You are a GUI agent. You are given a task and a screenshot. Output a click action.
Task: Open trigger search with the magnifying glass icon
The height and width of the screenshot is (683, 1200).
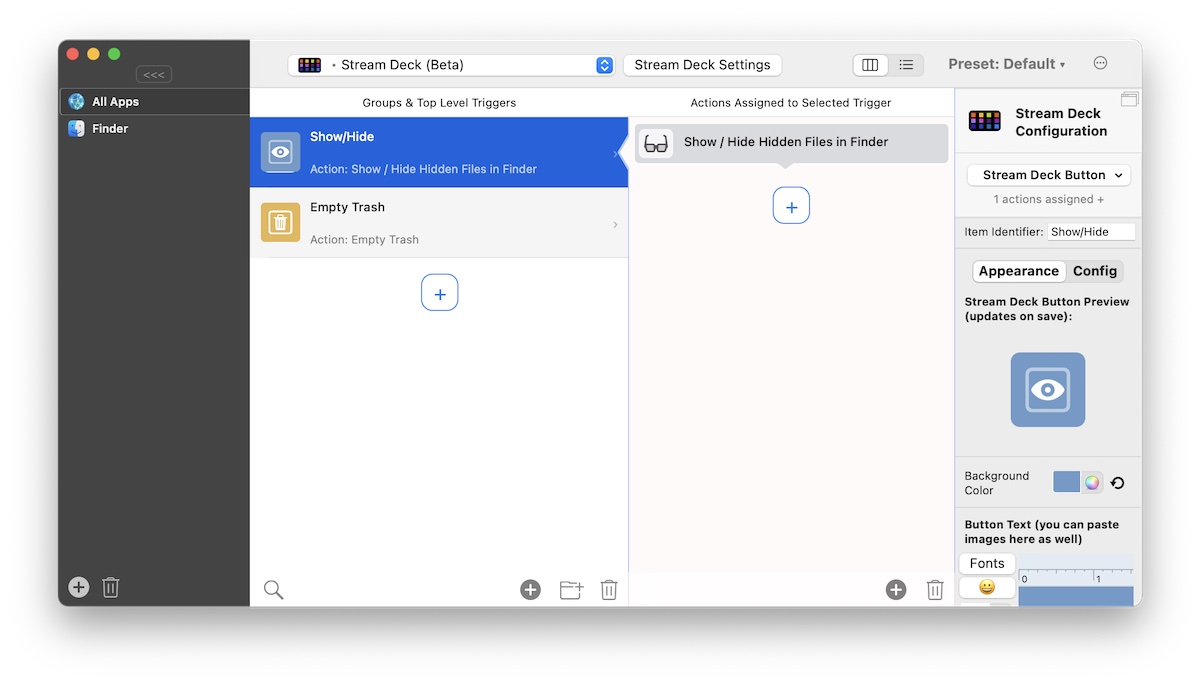[x=273, y=590]
